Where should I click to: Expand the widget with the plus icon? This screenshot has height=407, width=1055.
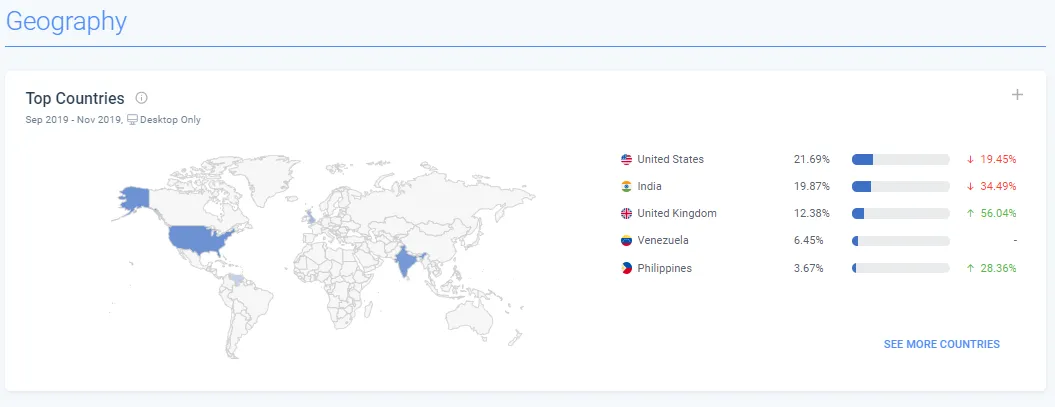tap(1017, 95)
